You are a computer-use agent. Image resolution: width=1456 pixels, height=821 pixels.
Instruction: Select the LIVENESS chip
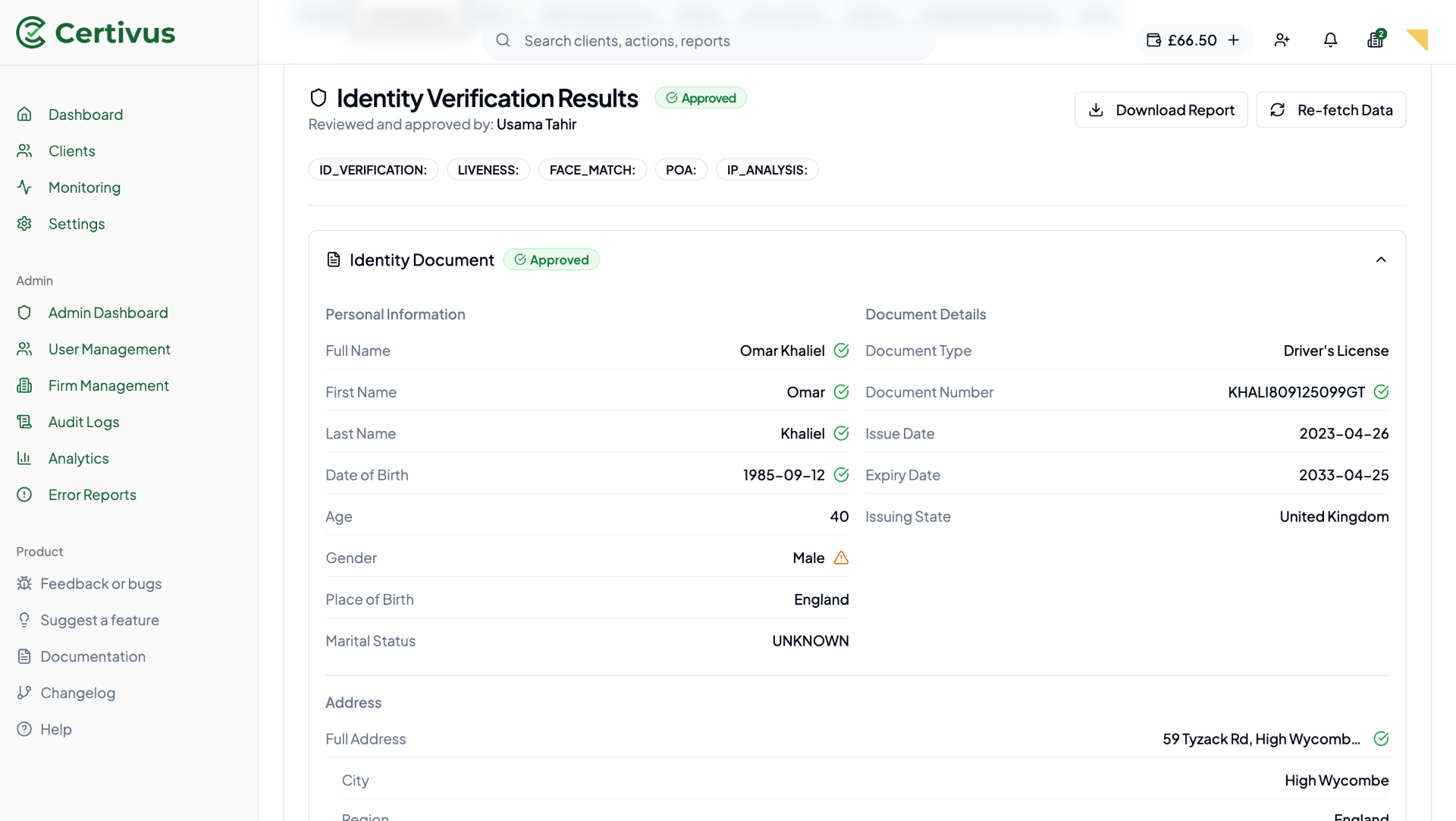point(488,170)
